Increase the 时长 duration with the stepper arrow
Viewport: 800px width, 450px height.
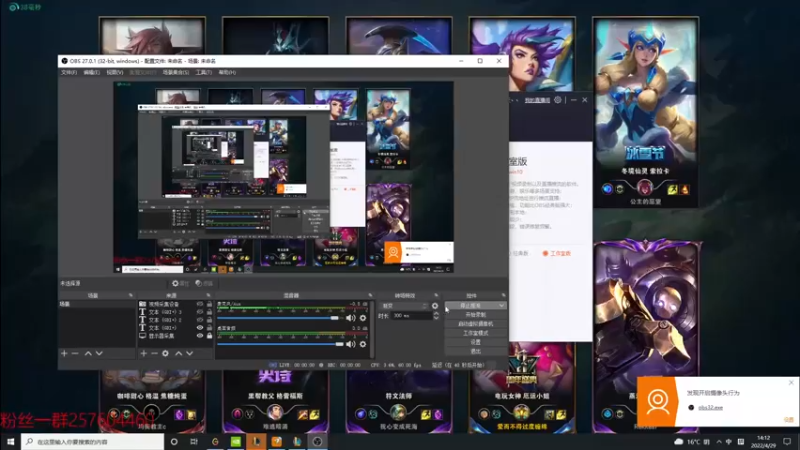click(436, 314)
